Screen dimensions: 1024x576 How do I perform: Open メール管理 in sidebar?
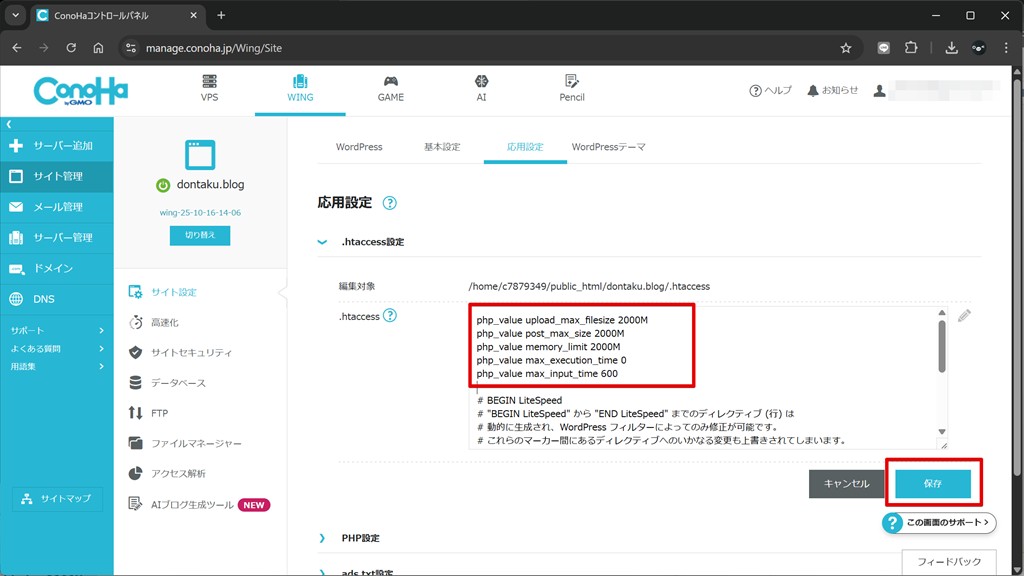pyautogui.click(x=56, y=207)
